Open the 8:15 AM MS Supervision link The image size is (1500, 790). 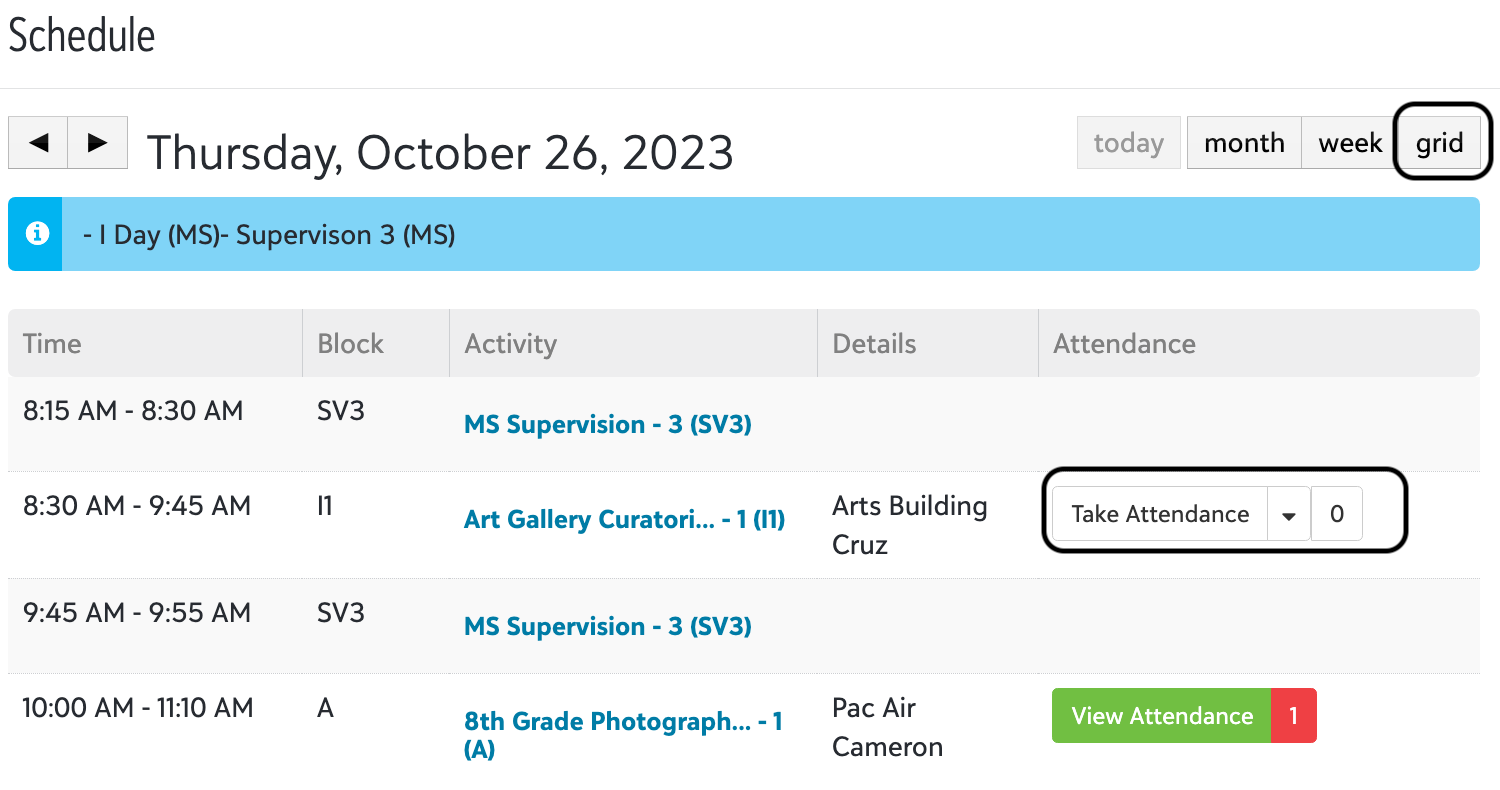608,425
